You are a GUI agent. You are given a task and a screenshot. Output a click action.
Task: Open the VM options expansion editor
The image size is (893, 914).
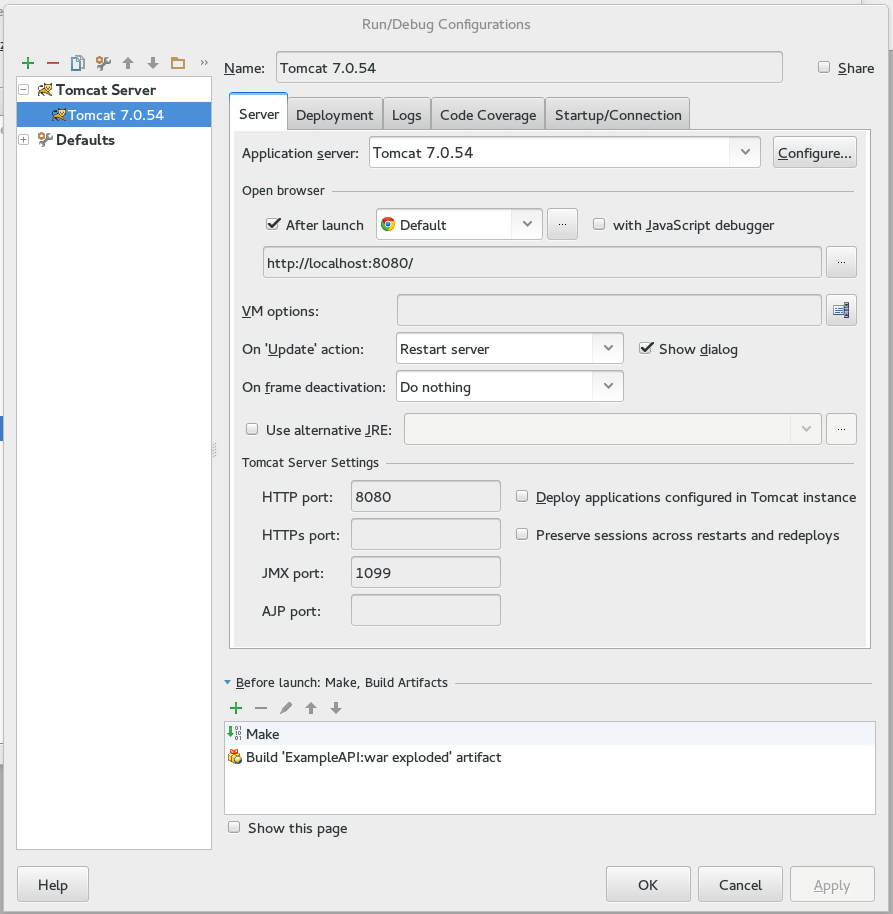pyautogui.click(x=841, y=309)
